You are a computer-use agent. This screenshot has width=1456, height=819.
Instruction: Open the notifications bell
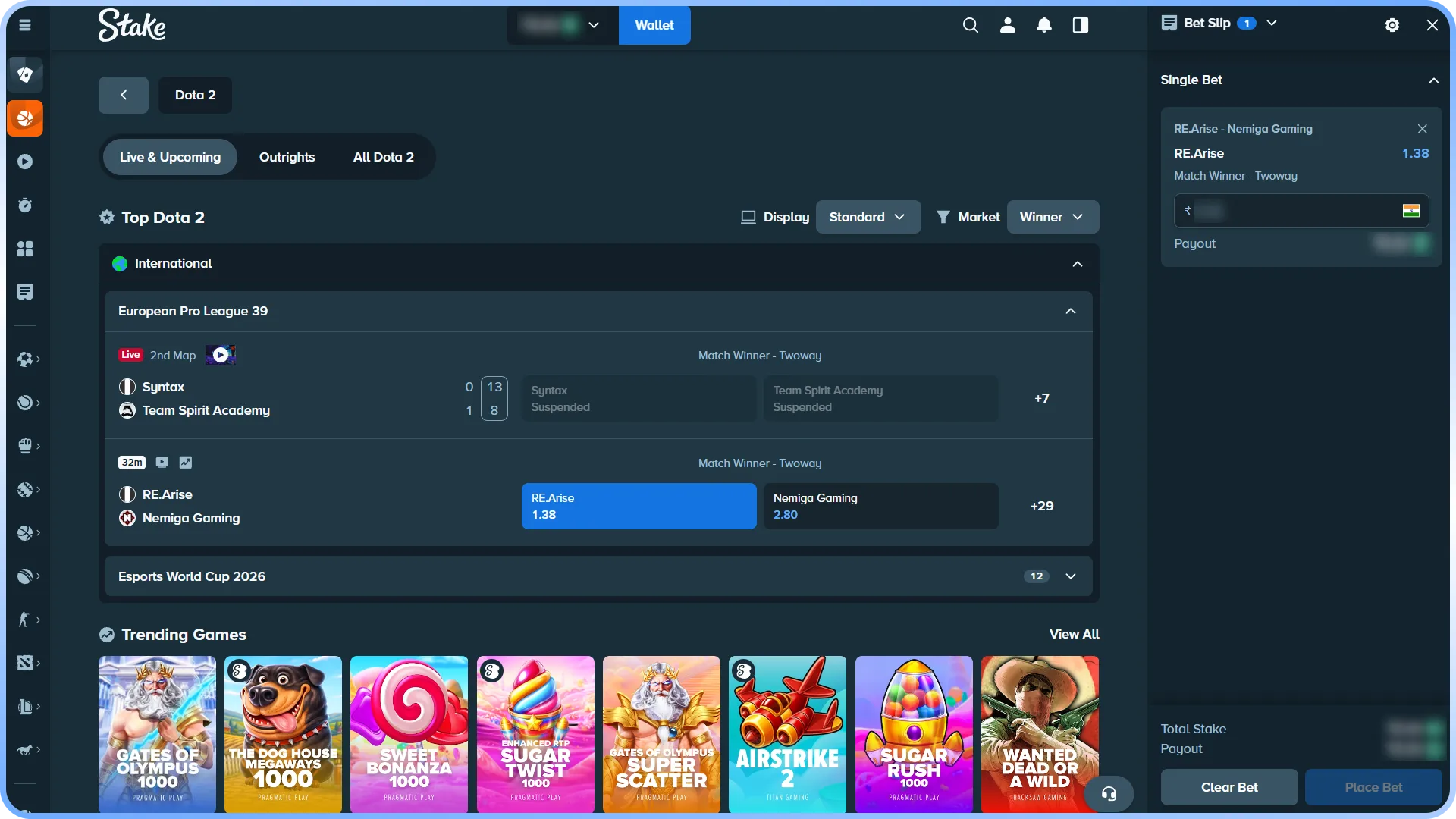coord(1044,25)
